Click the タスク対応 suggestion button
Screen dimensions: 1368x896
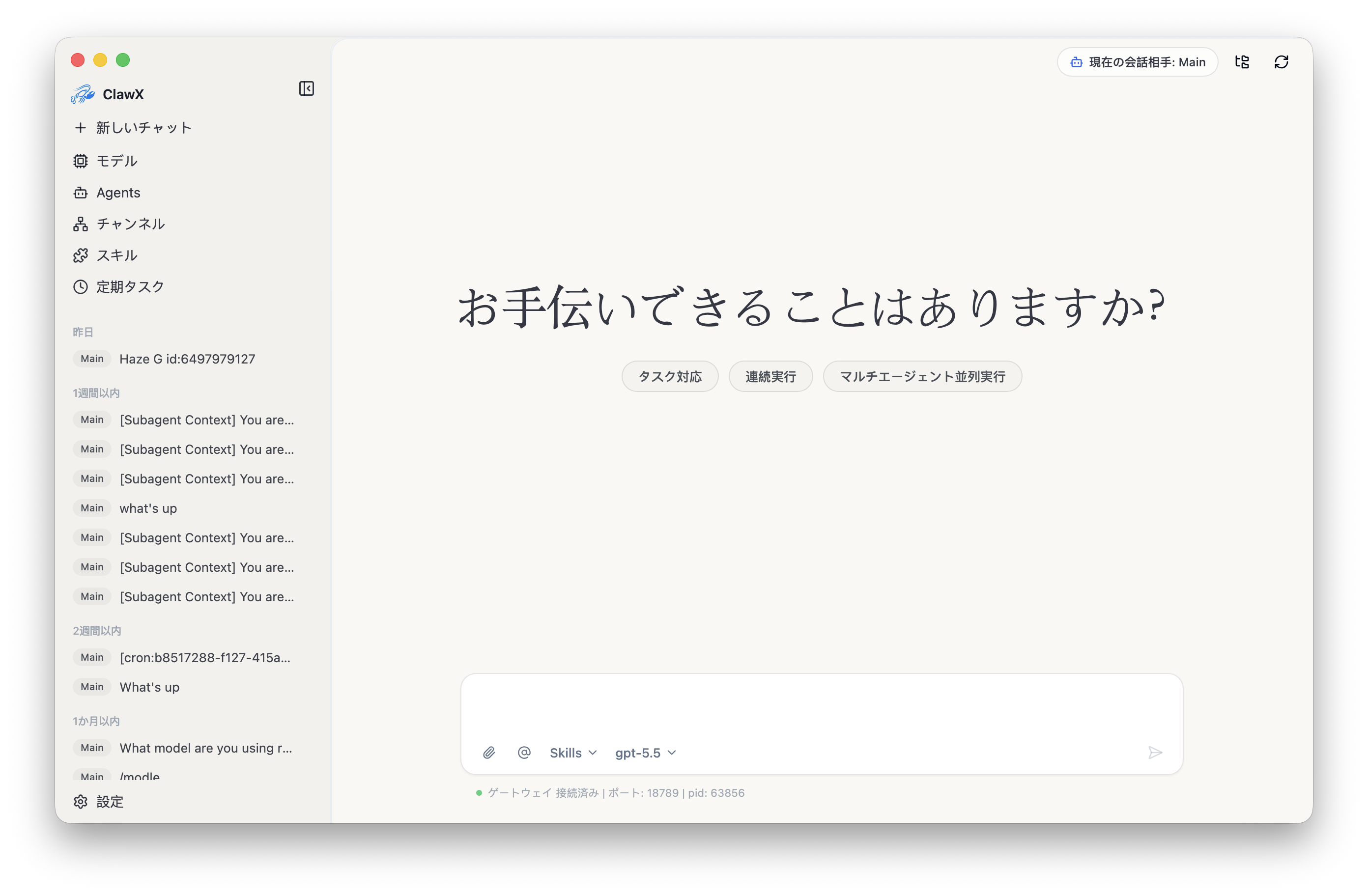(670, 376)
